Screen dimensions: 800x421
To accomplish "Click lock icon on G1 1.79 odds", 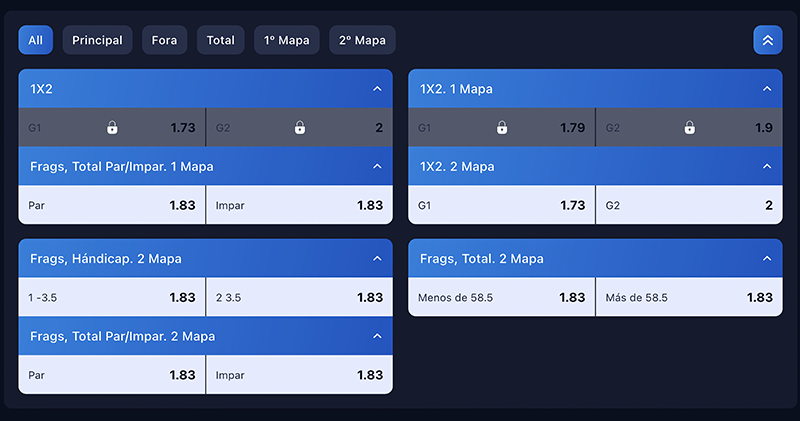I will pyautogui.click(x=502, y=128).
